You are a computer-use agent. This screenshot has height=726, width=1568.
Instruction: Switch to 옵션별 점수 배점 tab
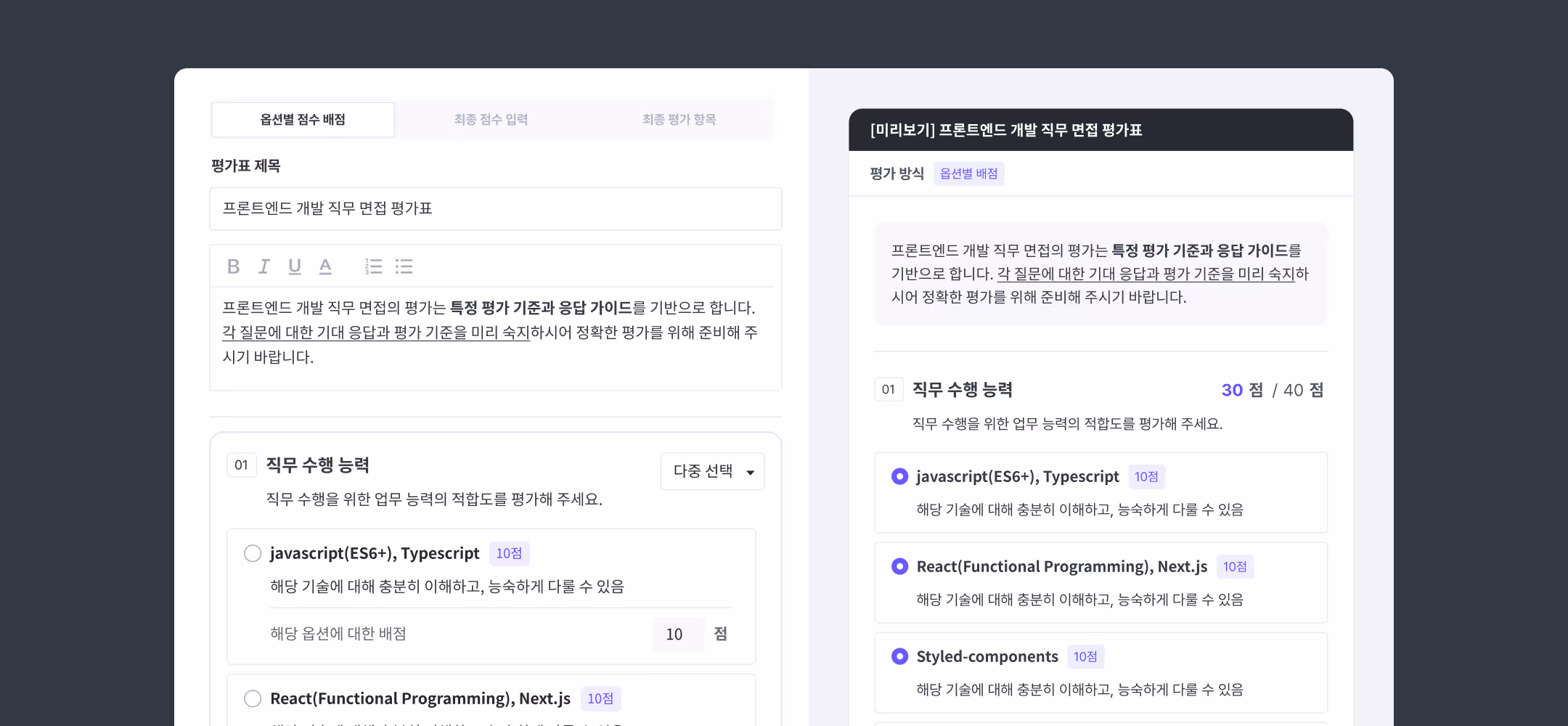point(303,120)
